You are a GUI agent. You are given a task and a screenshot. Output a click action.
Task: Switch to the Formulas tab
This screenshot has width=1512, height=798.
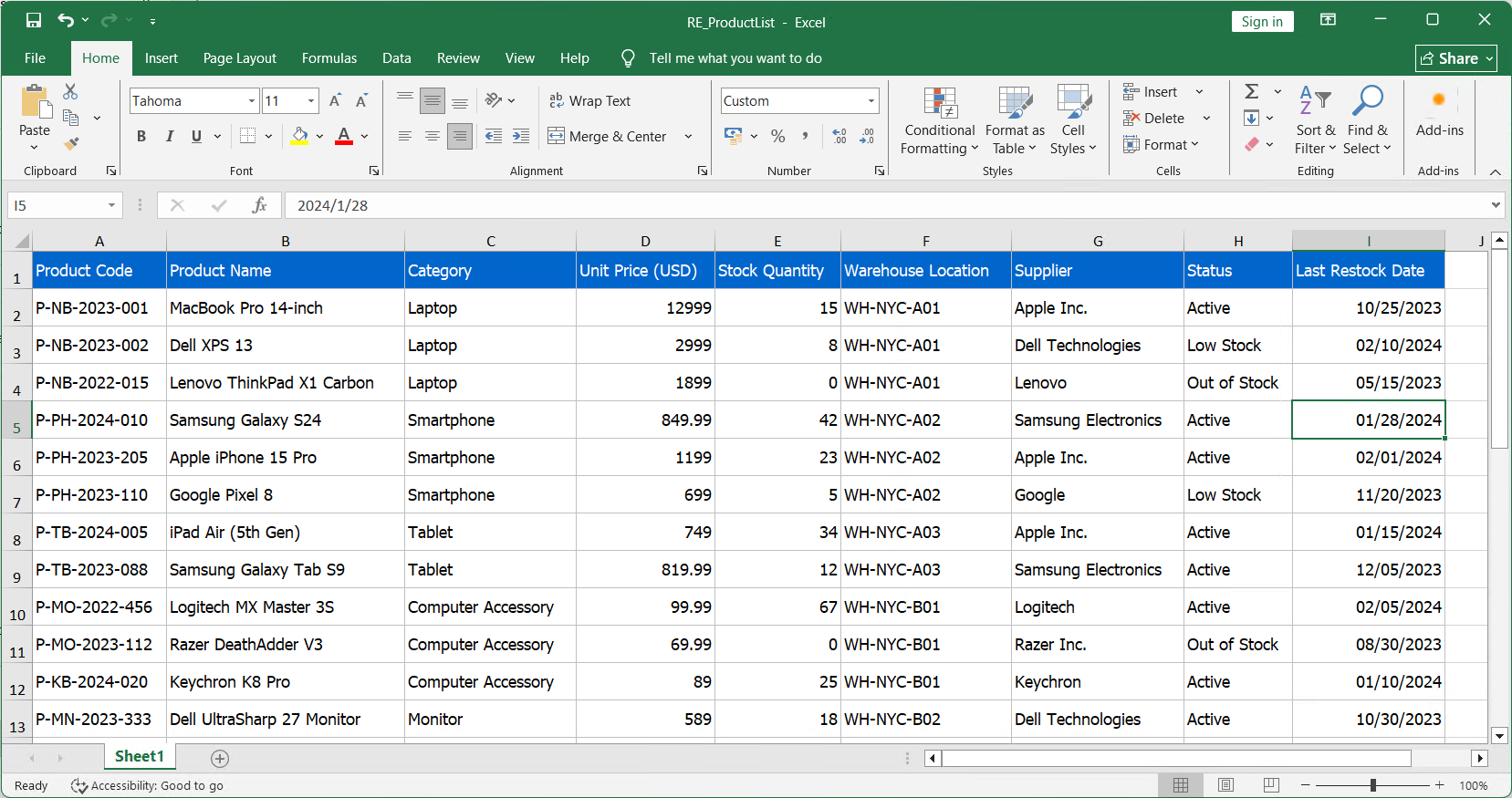click(x=329, y=57)
